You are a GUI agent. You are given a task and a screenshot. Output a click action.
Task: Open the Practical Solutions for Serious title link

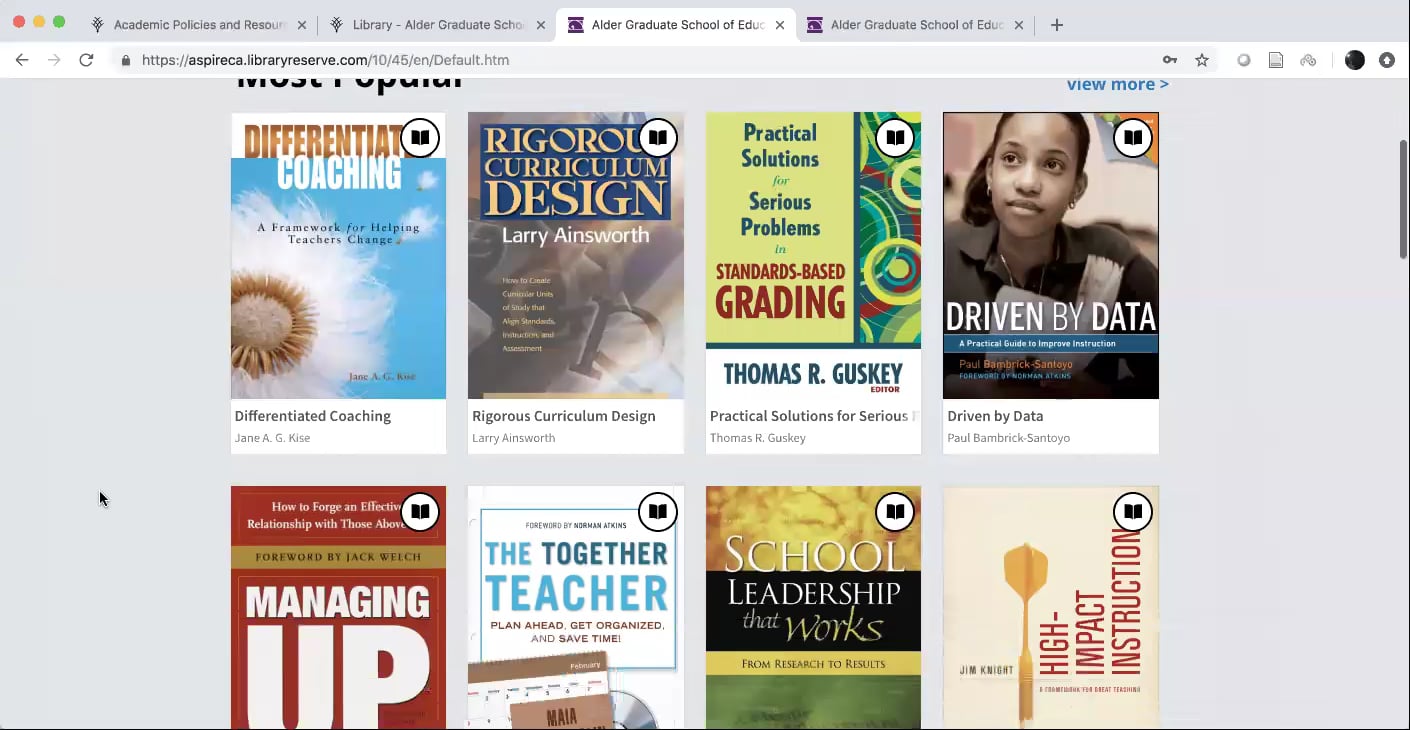pyautogui.click(x=813, y=416)
